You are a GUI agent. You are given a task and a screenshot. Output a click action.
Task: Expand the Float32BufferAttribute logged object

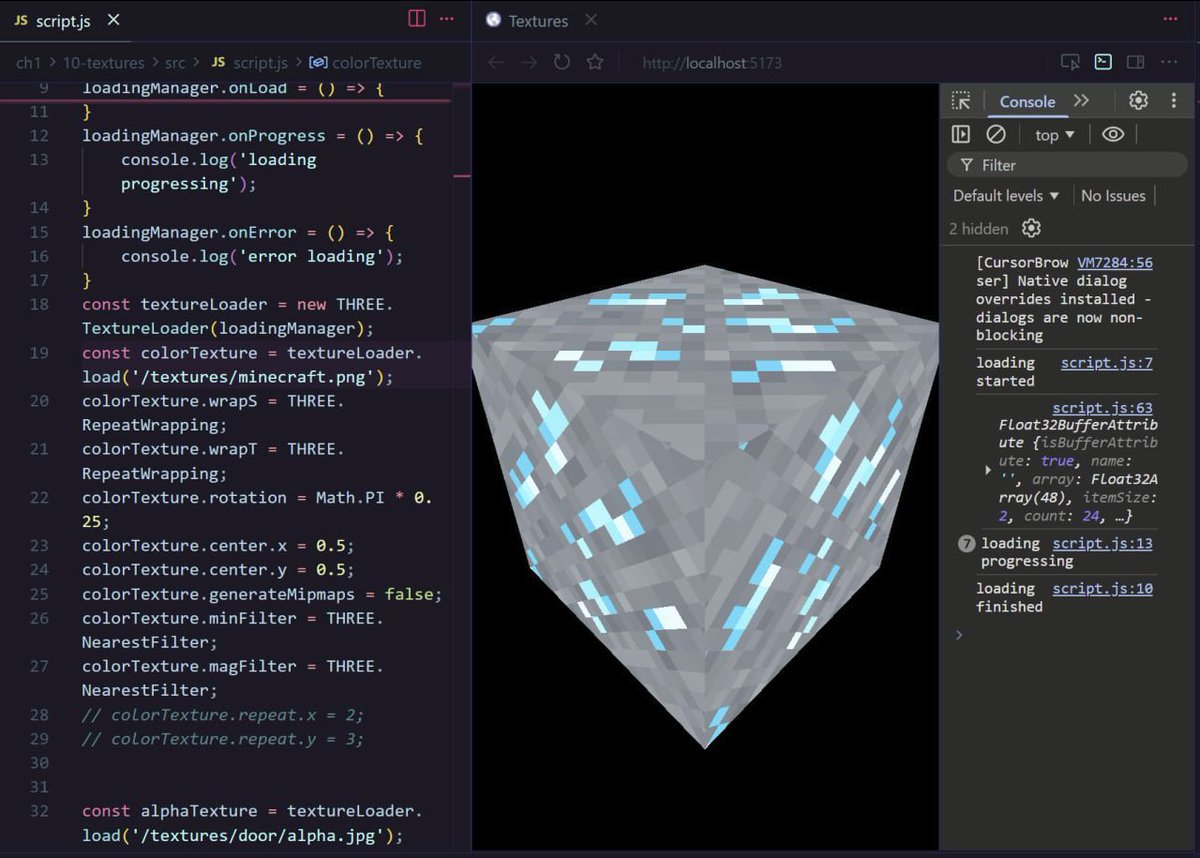(988, 469)
